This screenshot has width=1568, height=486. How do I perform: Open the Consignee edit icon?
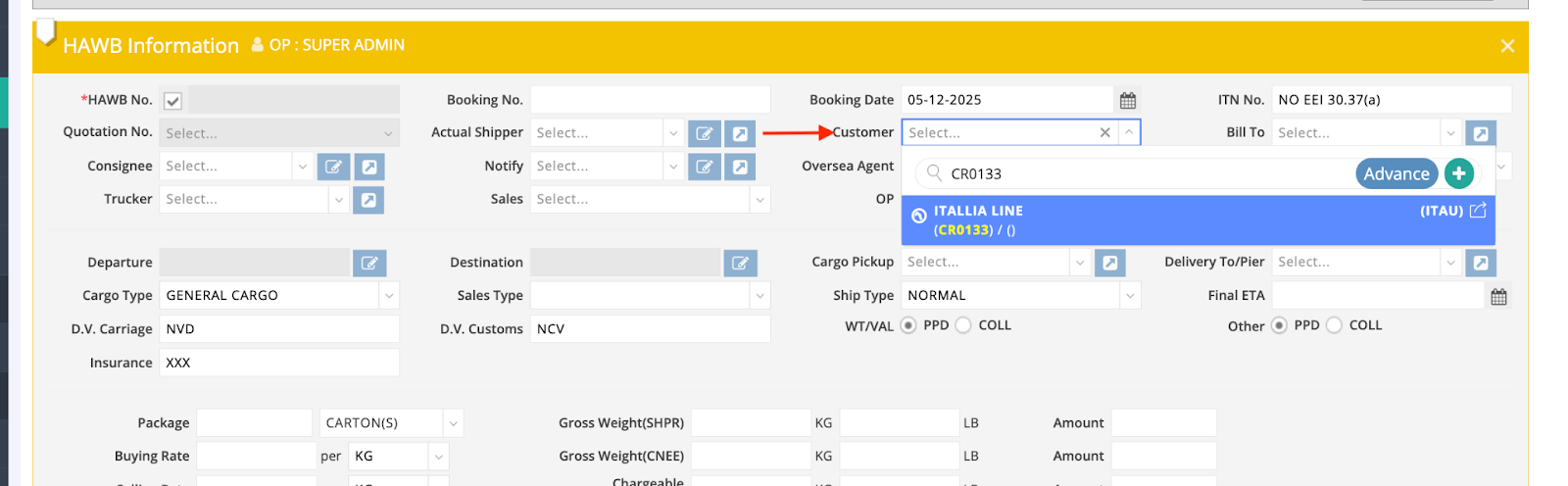pyautogui.click(x=333, y=167)
